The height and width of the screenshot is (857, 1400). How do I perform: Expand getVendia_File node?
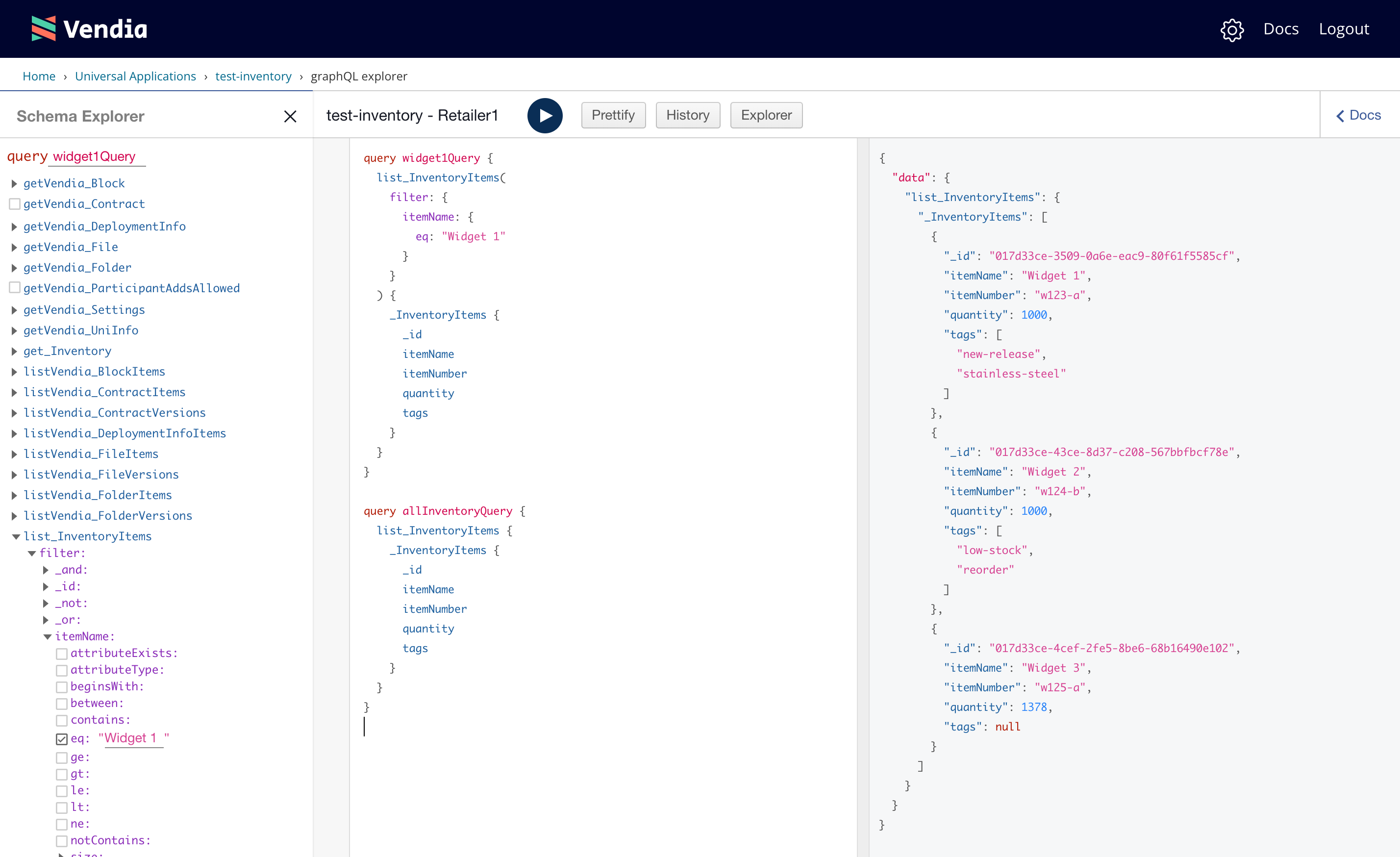14,247
